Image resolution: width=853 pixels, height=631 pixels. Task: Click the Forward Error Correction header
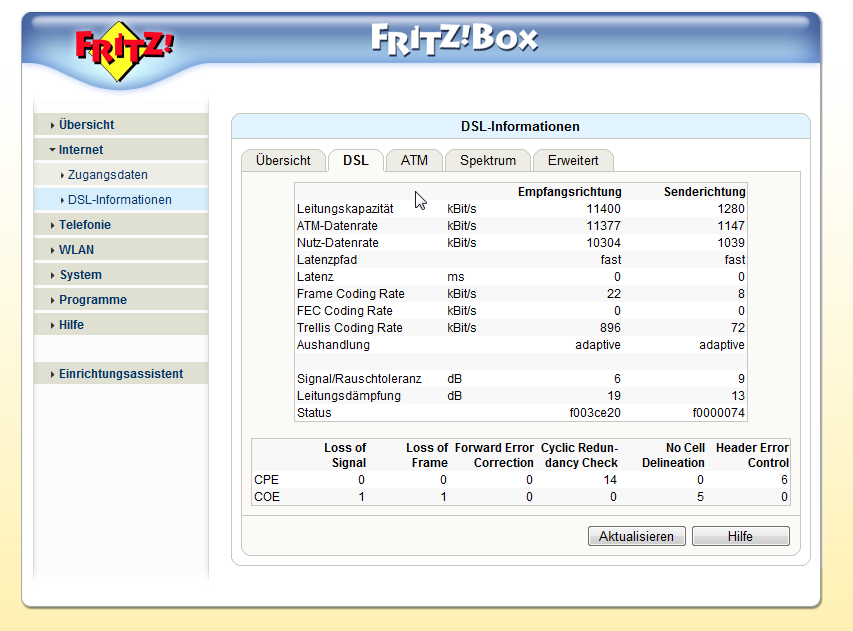coord(495,455)
